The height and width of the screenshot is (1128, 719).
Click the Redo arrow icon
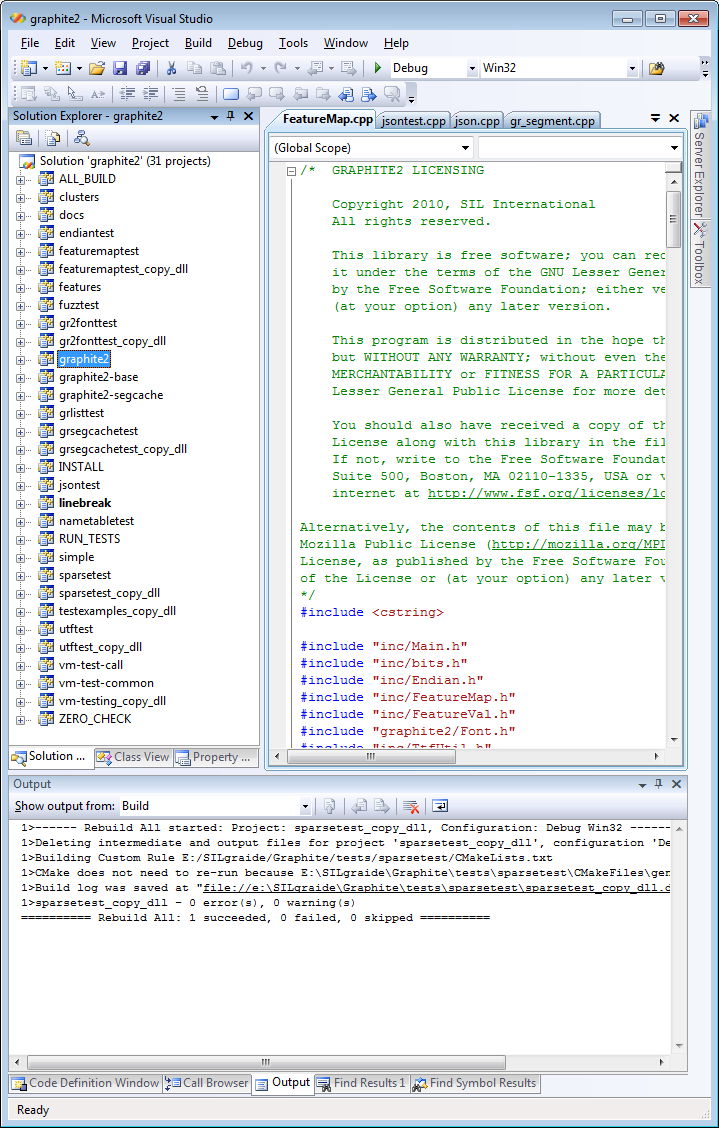(281, 68)
